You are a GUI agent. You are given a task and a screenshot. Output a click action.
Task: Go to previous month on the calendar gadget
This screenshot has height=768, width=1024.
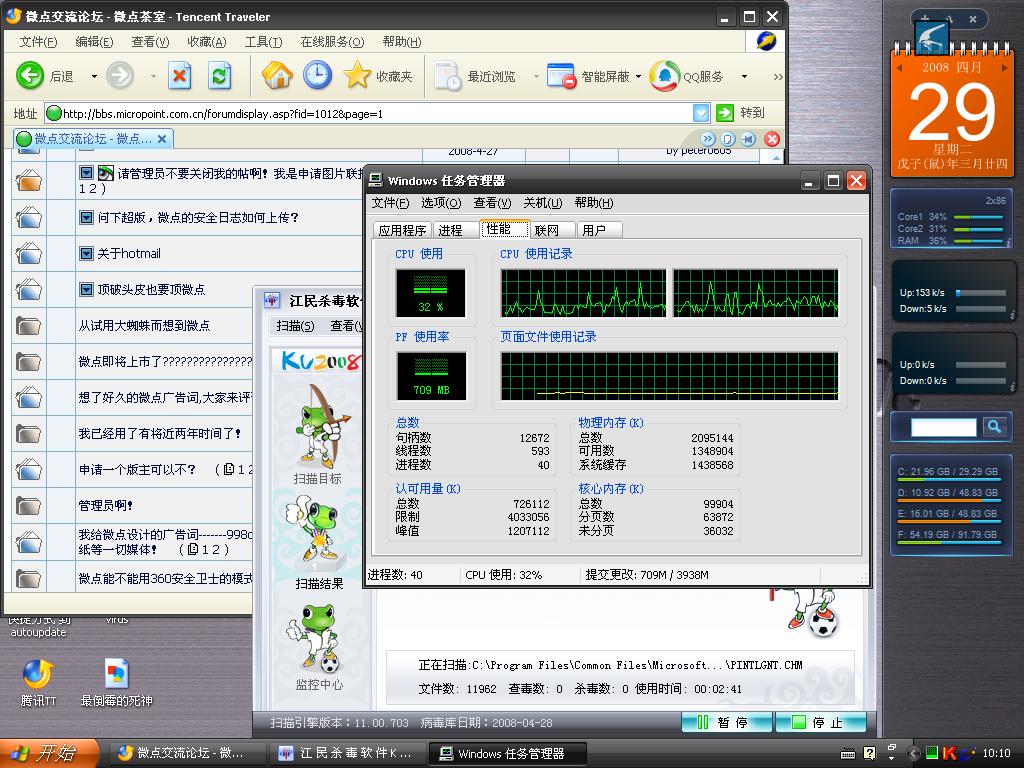900,68
